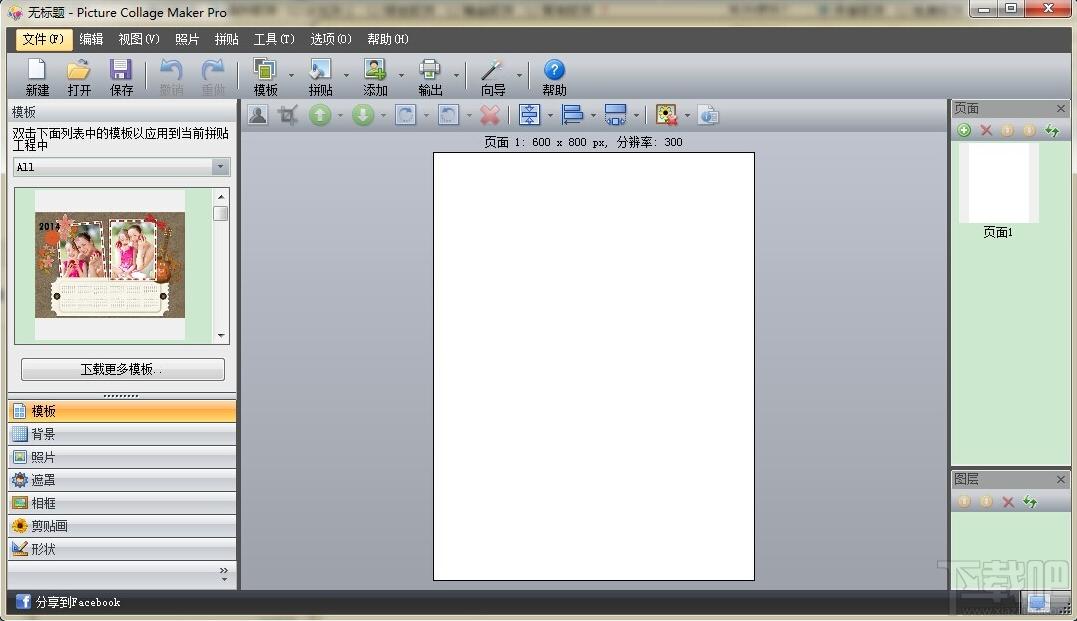Switch to the 剪贴画 sidebar tab
This screenshot has width=1077, height=621.
tap(122, 526)
